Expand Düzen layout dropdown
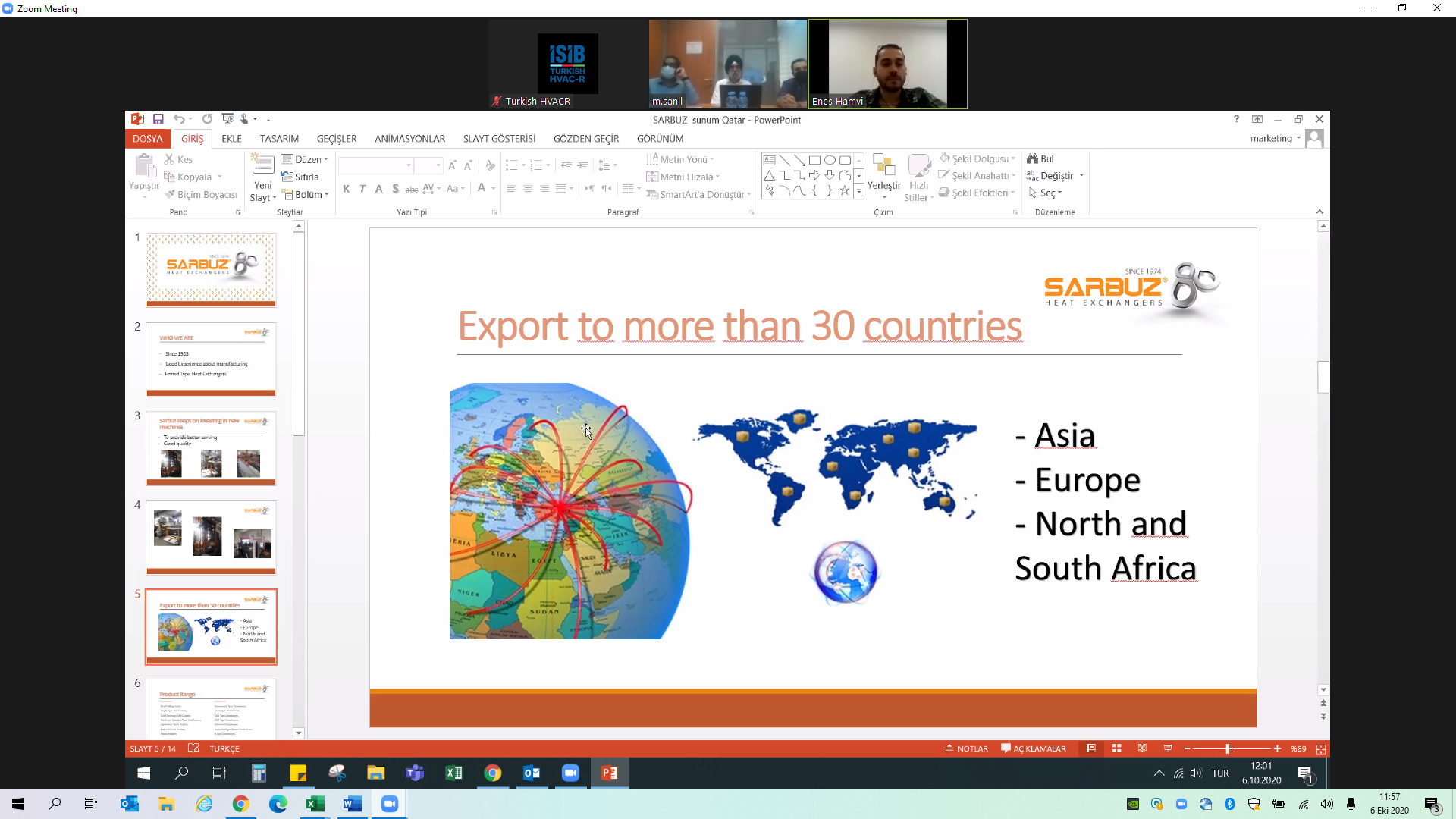The height and width of the screenshot is (819, 1456). coord(305,159)
